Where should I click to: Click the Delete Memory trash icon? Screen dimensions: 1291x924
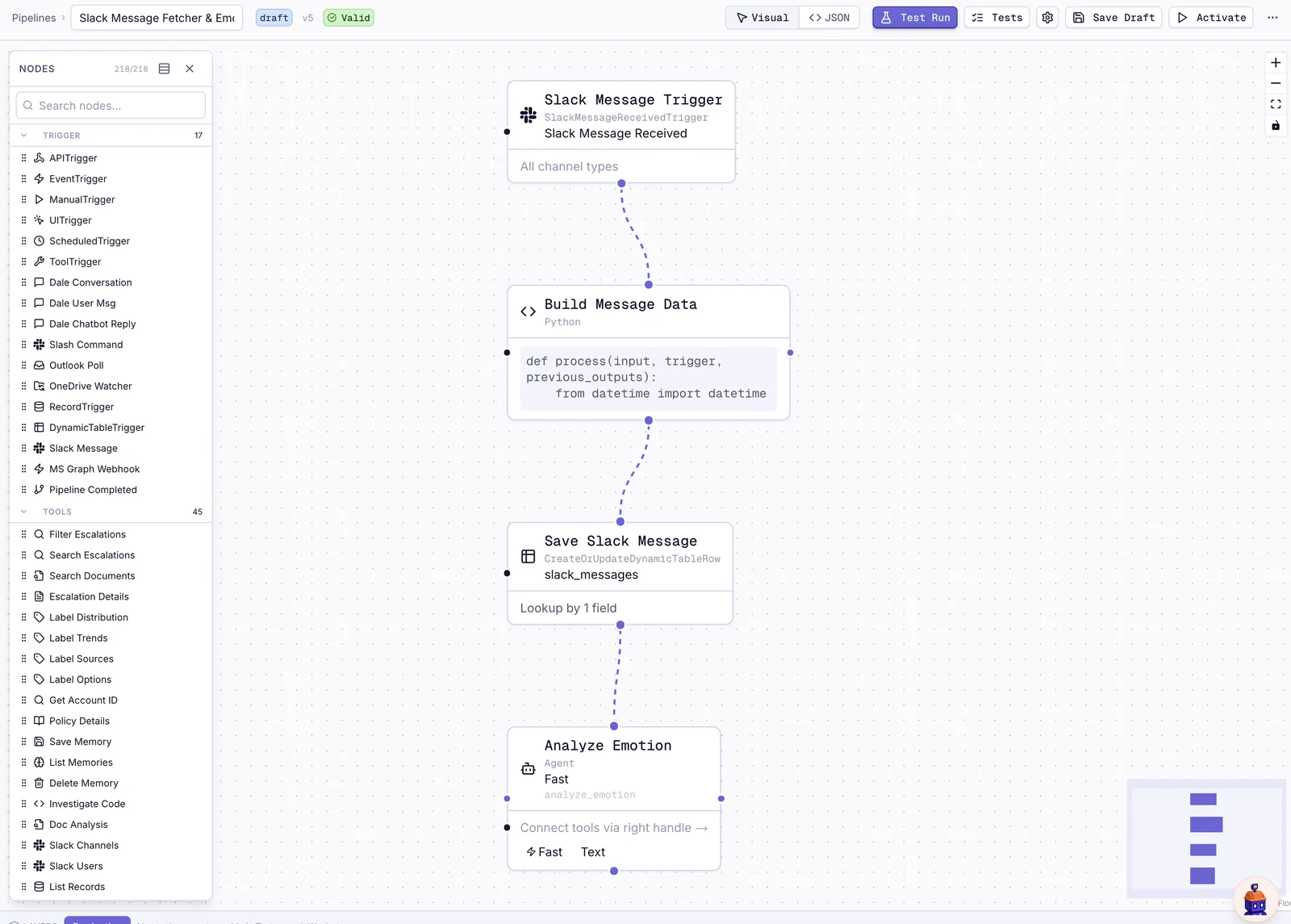click(x=39, y=784)
